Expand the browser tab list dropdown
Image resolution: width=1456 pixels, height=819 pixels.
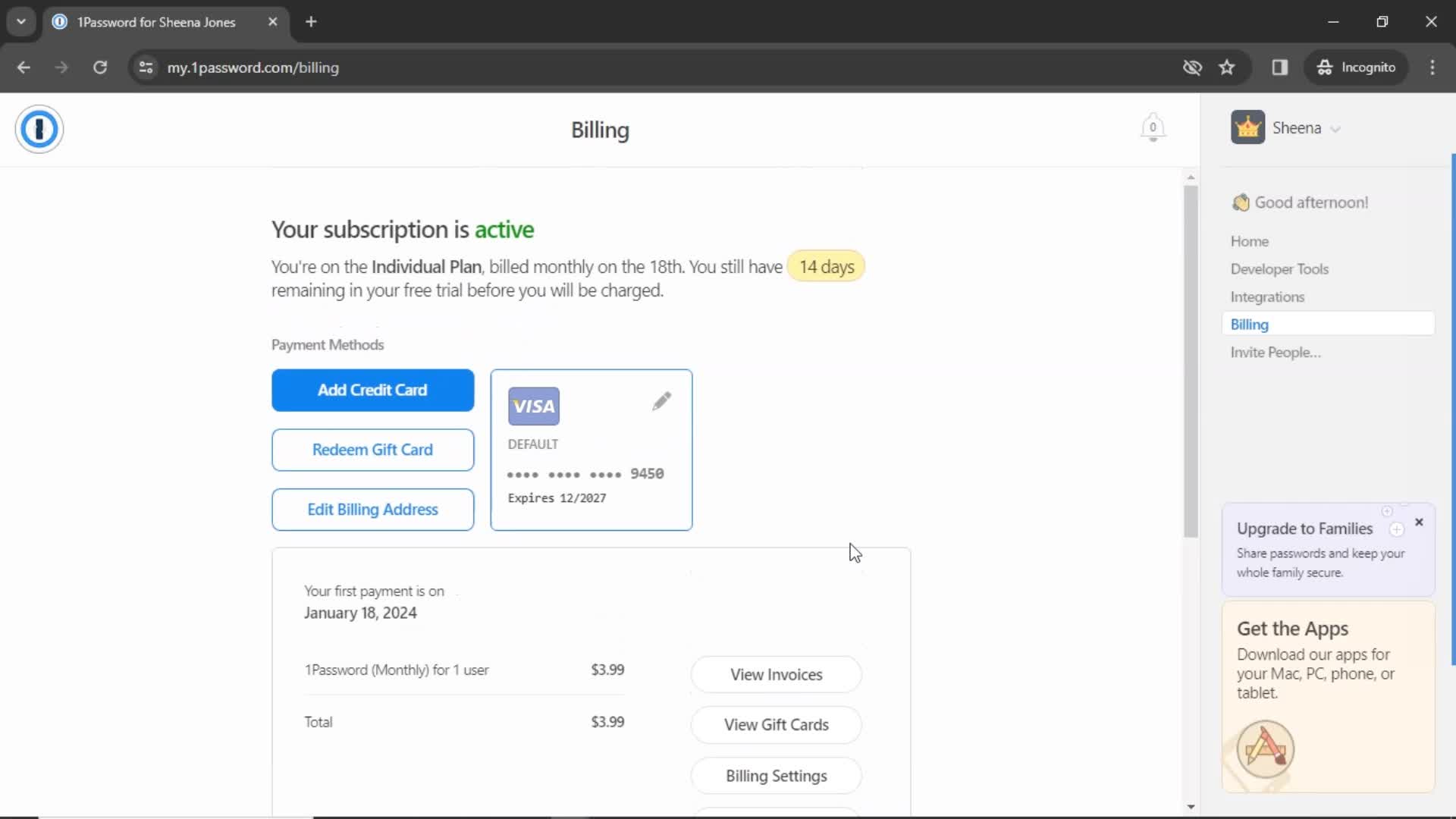[x=21, y=21]
